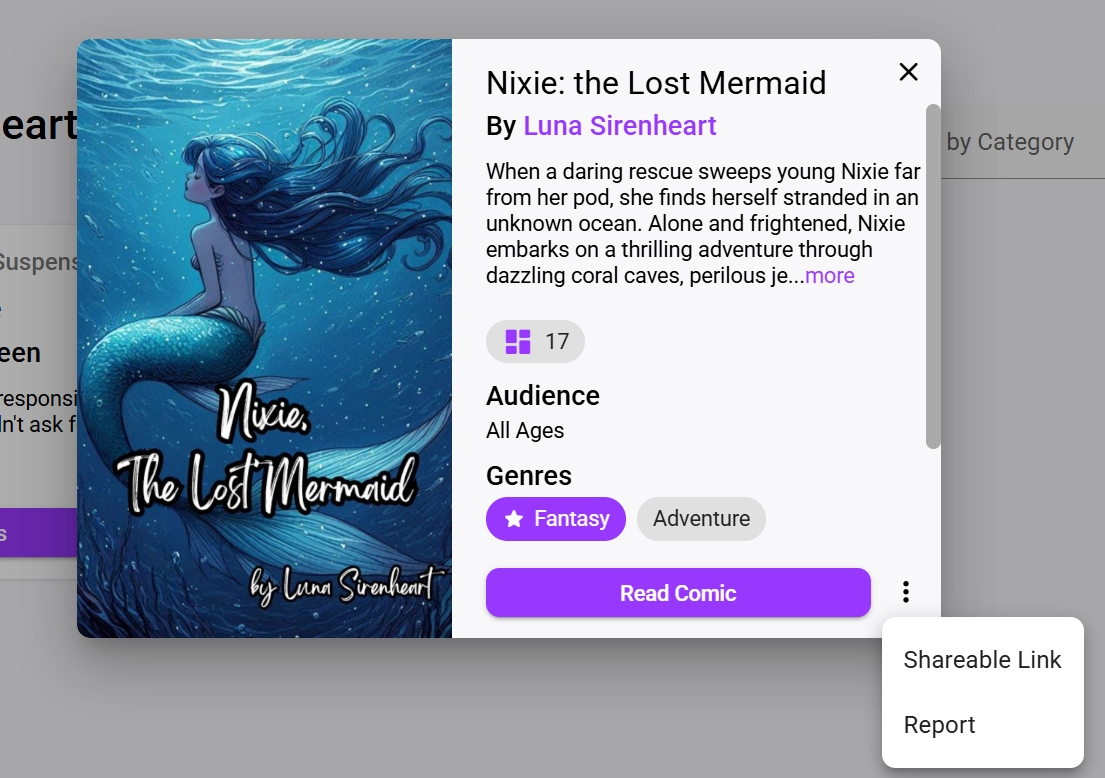The height and width of the screenshot is (778, 1105).
Task: Select the Adventure genre chip
Action: click(x=701, y=519)
